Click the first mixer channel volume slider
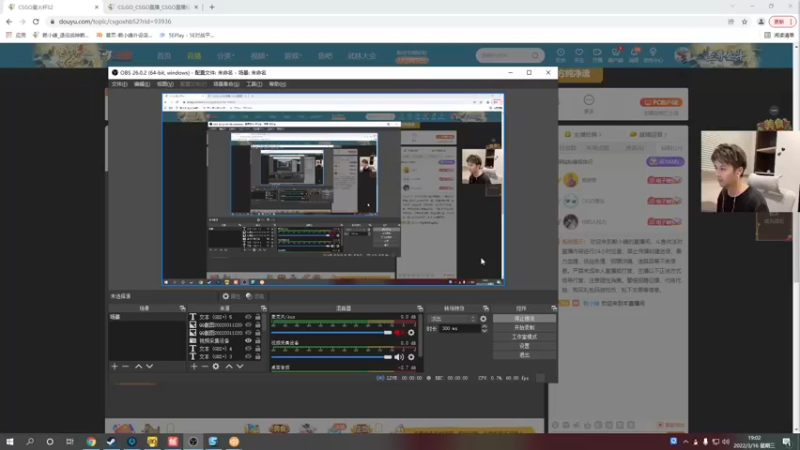 coord(332,333)
